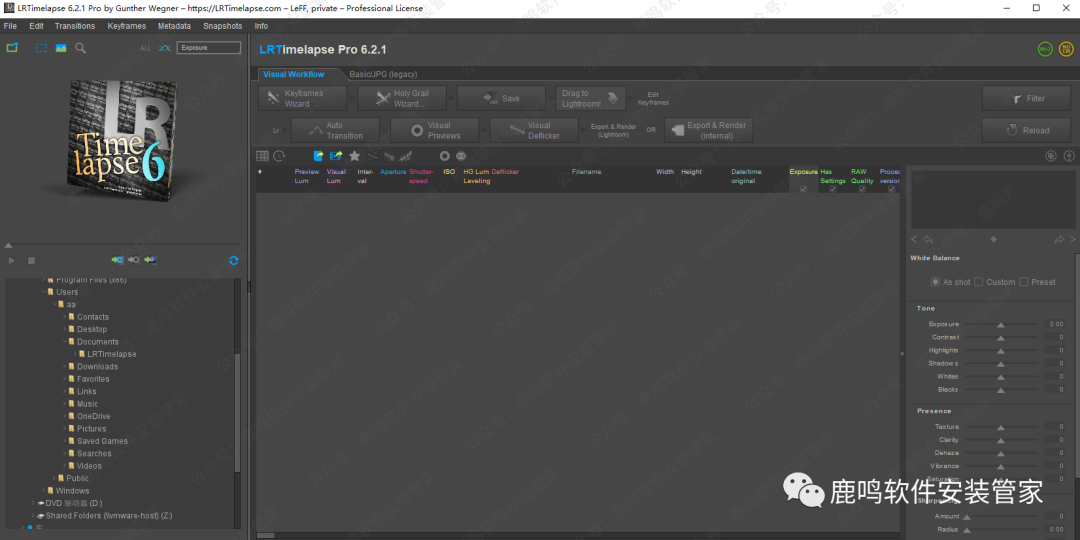This screenshot has height=540, width=1080.
Task: Click the diamond keyframe icon under thumbnail
Action: [x=993, y=240]
